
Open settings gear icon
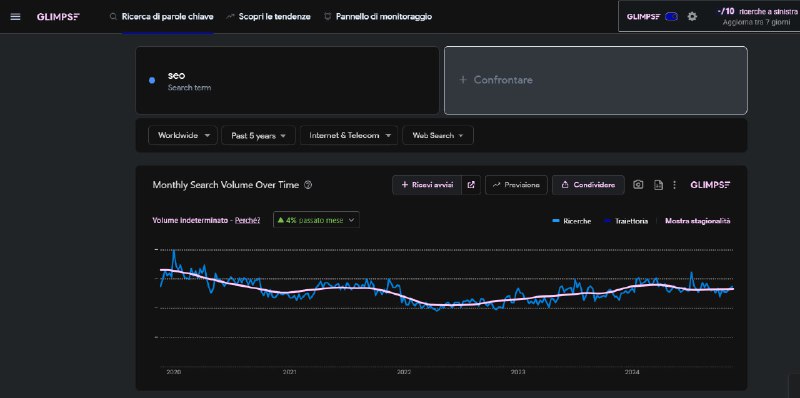click(x=692, y=16)
